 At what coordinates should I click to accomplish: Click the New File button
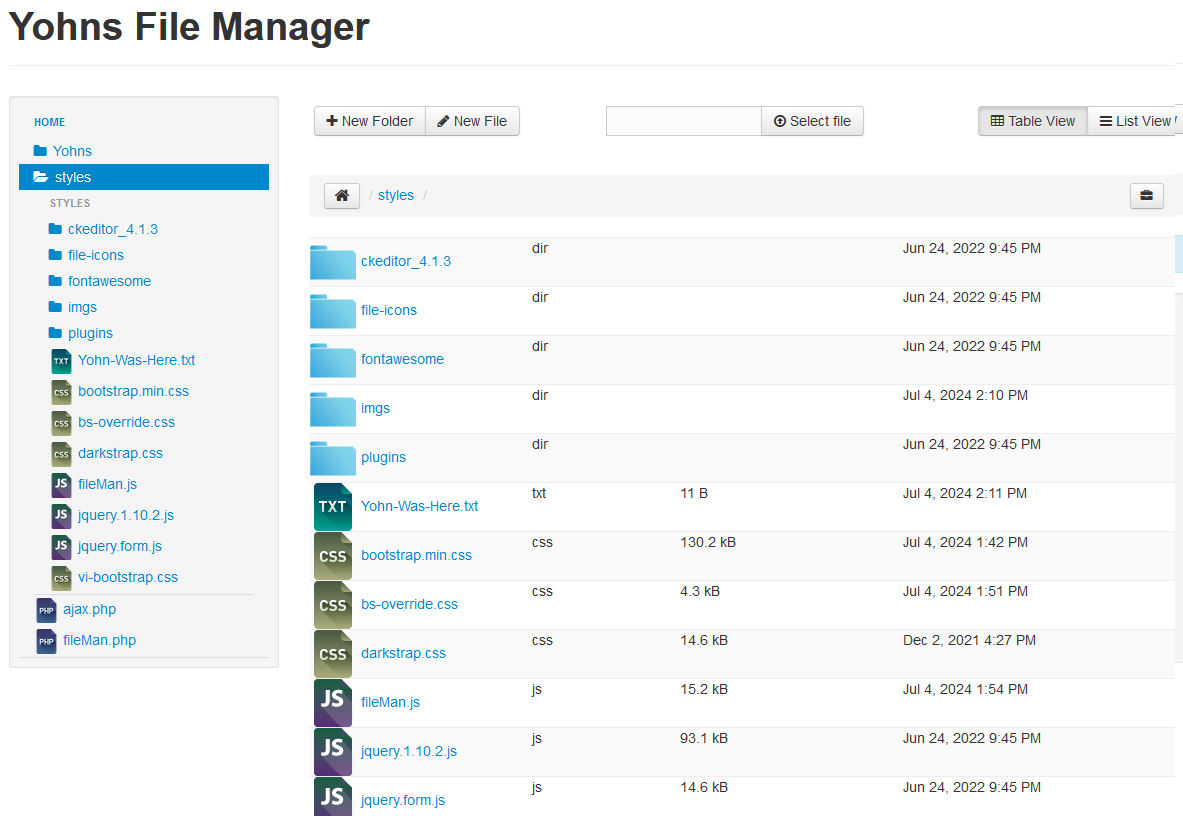click(472, 121)
